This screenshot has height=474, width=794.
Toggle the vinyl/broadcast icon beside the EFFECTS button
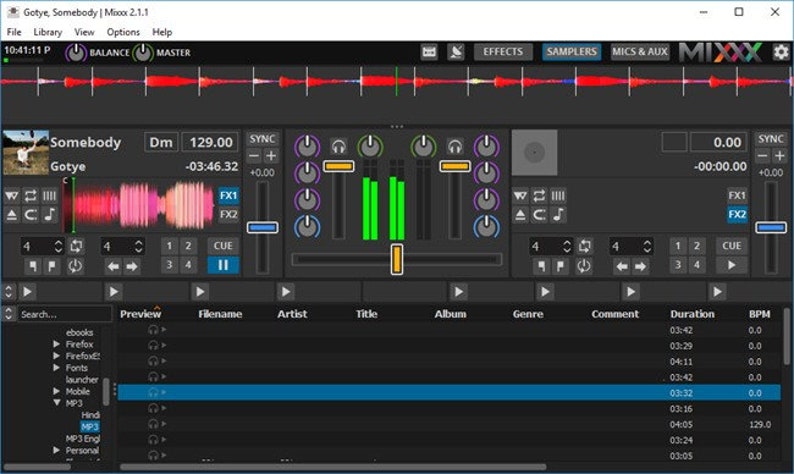pos(456,52)
